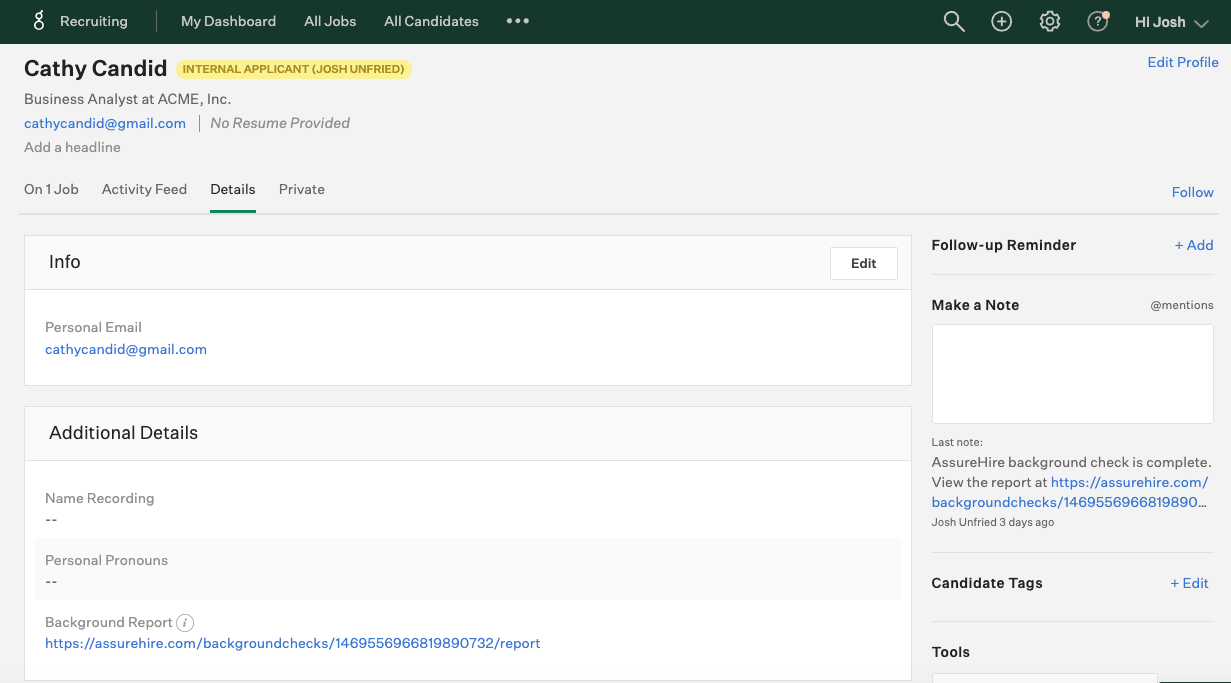Open the settings gear icon
Image resolution: width=1231 pixels, height=683 pixels.
click(1049, 22)
